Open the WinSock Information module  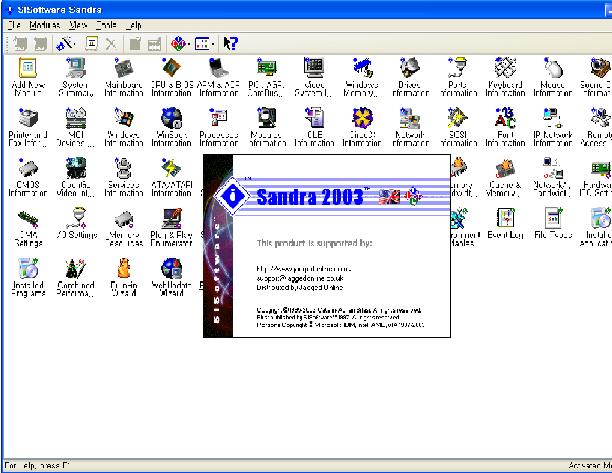[171, 127]
